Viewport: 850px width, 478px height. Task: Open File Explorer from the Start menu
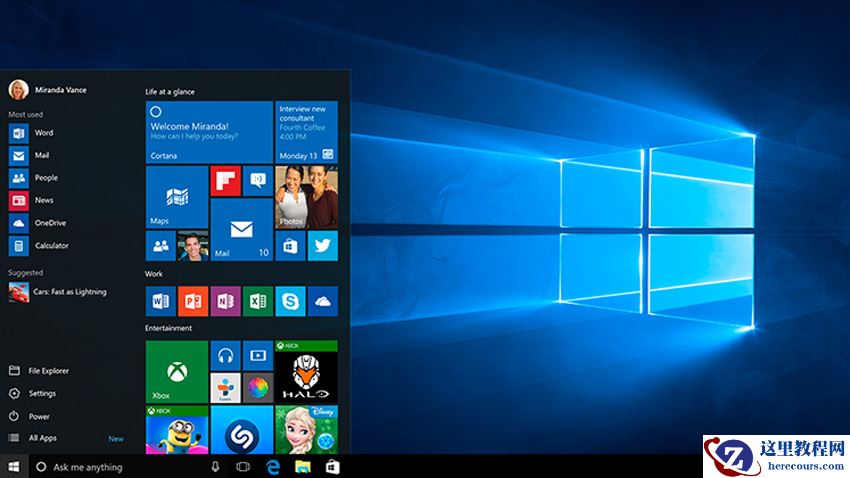pos(39,371)
